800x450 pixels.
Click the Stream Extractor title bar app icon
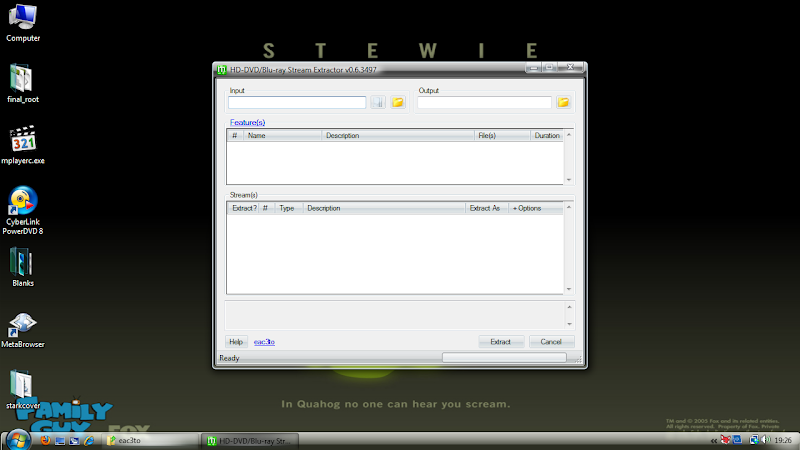tap(222, 70)
